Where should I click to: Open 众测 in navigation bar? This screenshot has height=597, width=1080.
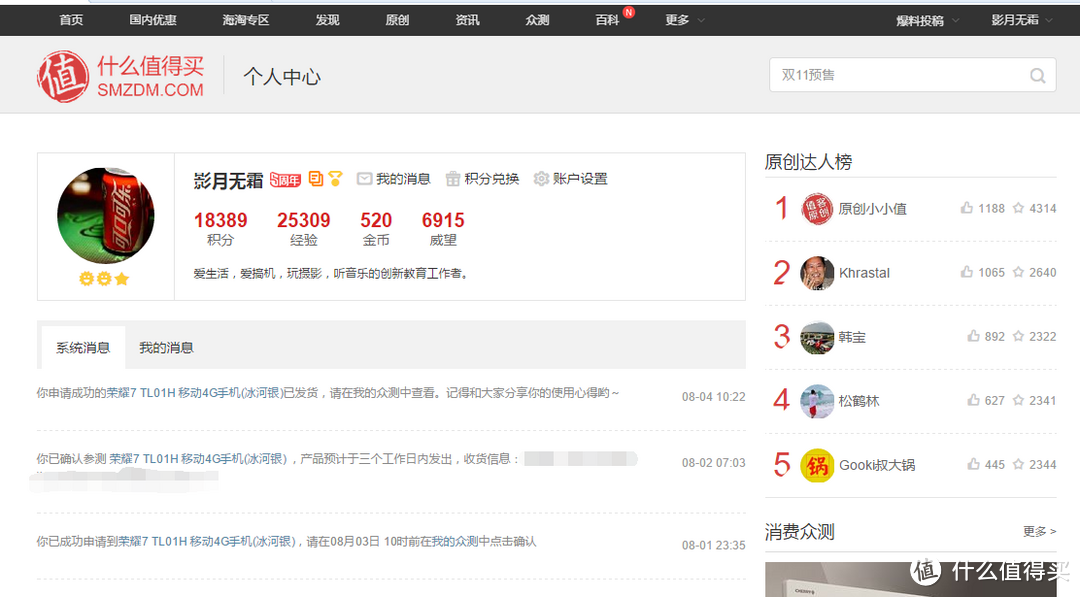[x=537, y=20]
